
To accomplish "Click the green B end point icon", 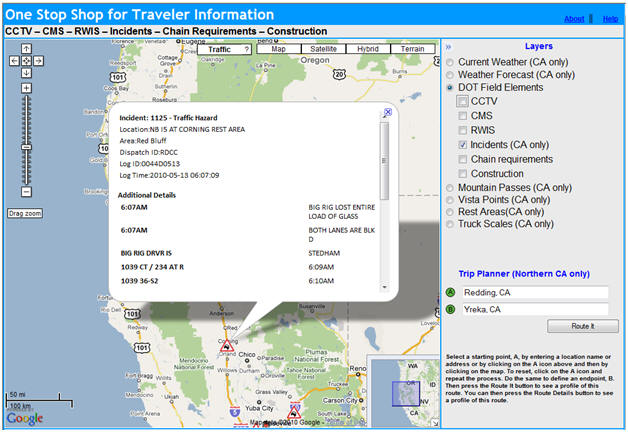I will point(451,309).
